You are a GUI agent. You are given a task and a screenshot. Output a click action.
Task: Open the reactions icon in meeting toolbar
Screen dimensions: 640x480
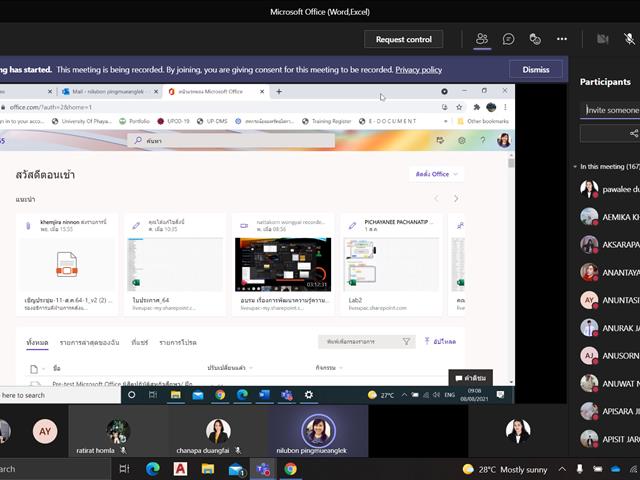point(535,39)
